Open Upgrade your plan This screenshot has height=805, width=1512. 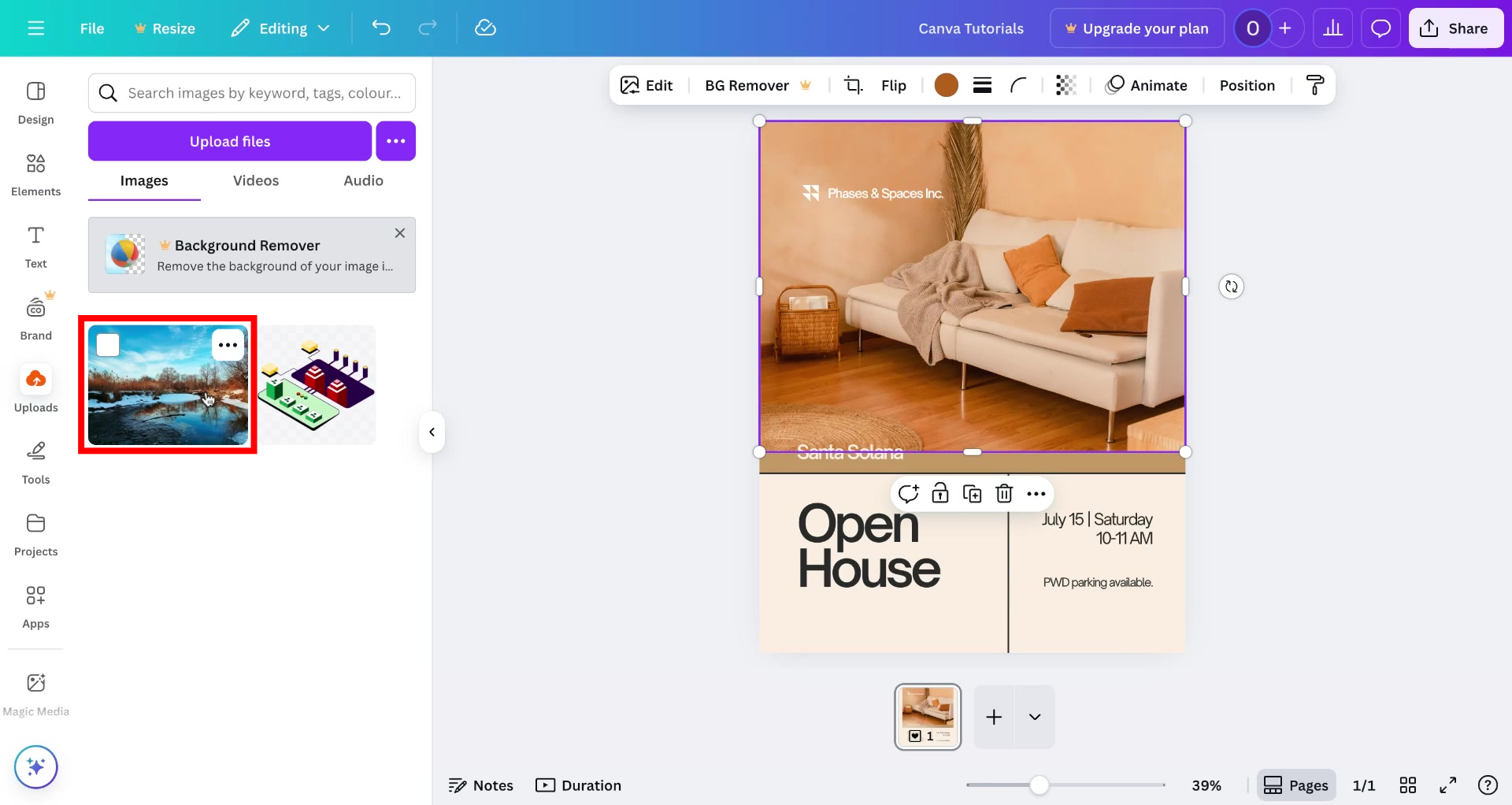pos(1136,28)
